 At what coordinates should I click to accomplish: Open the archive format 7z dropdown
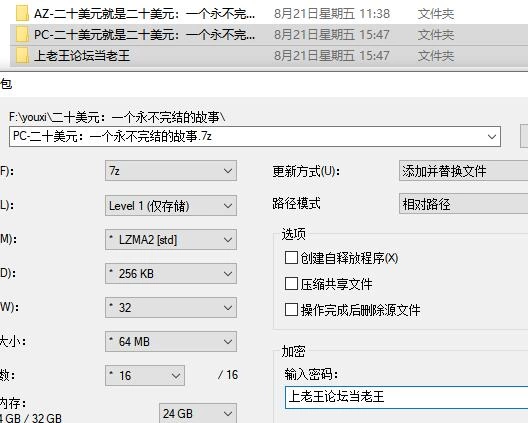[x=171, y=171]
